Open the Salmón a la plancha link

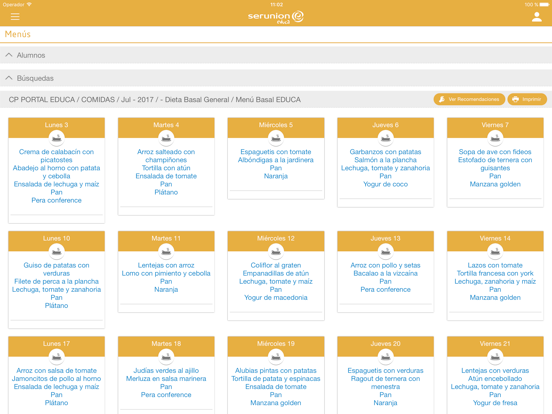pyautogui.click(x=385, y=160)
